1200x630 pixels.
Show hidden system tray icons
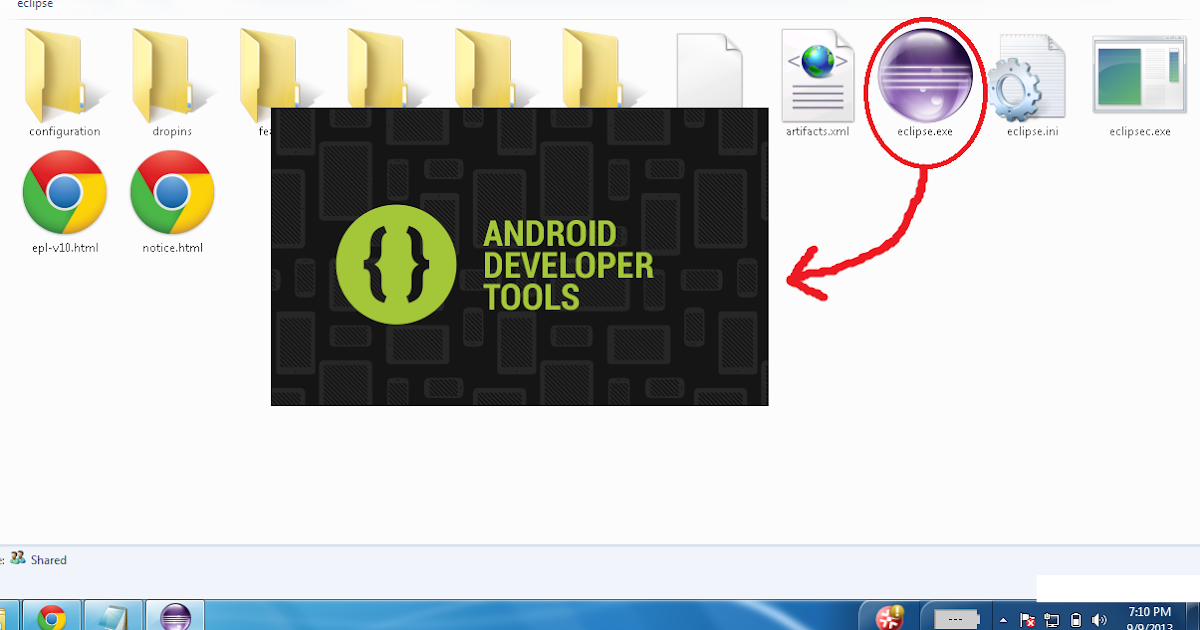(x=1004, y=620)
